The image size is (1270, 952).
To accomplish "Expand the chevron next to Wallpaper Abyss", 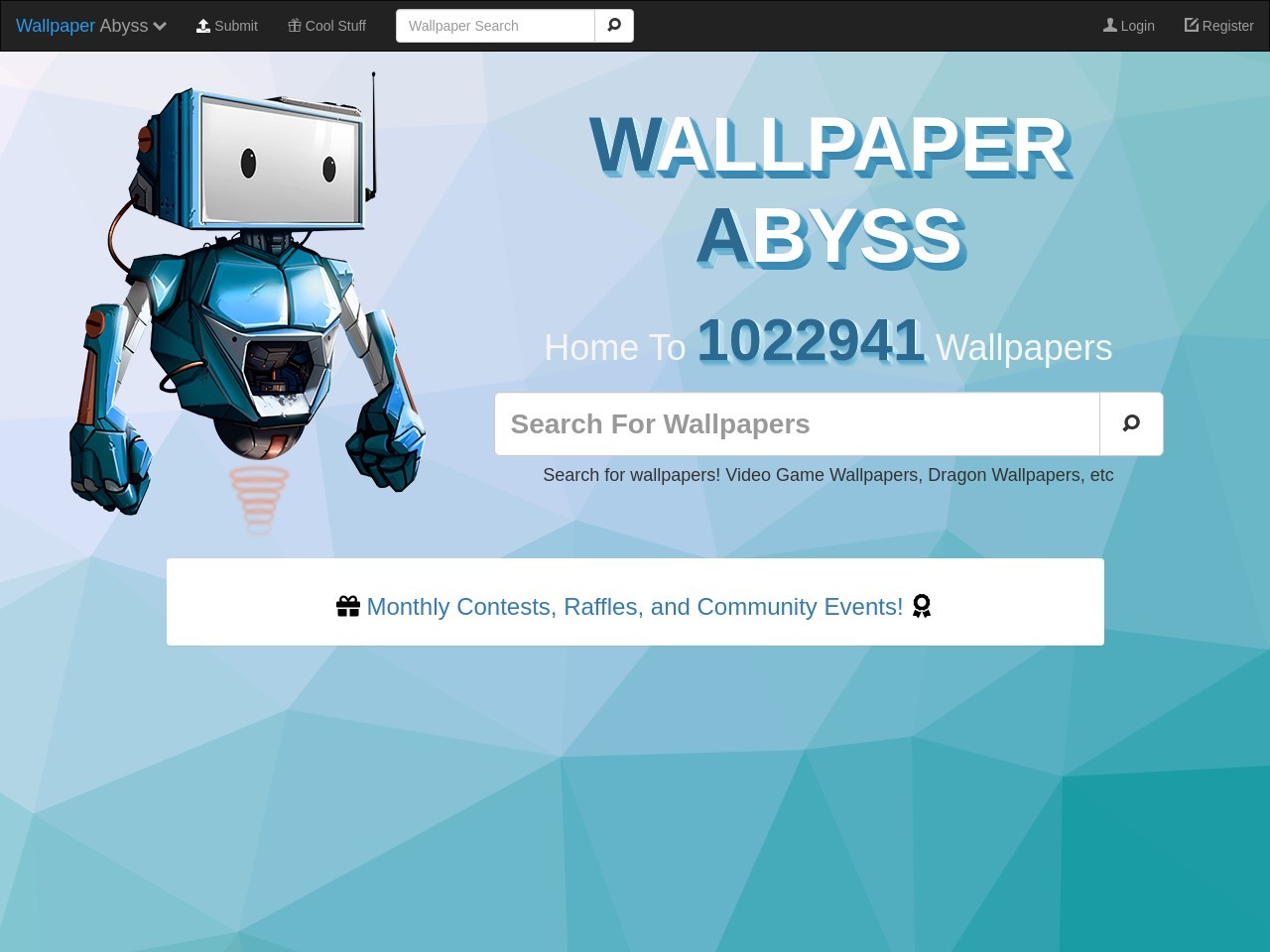I will pos(160,26).
